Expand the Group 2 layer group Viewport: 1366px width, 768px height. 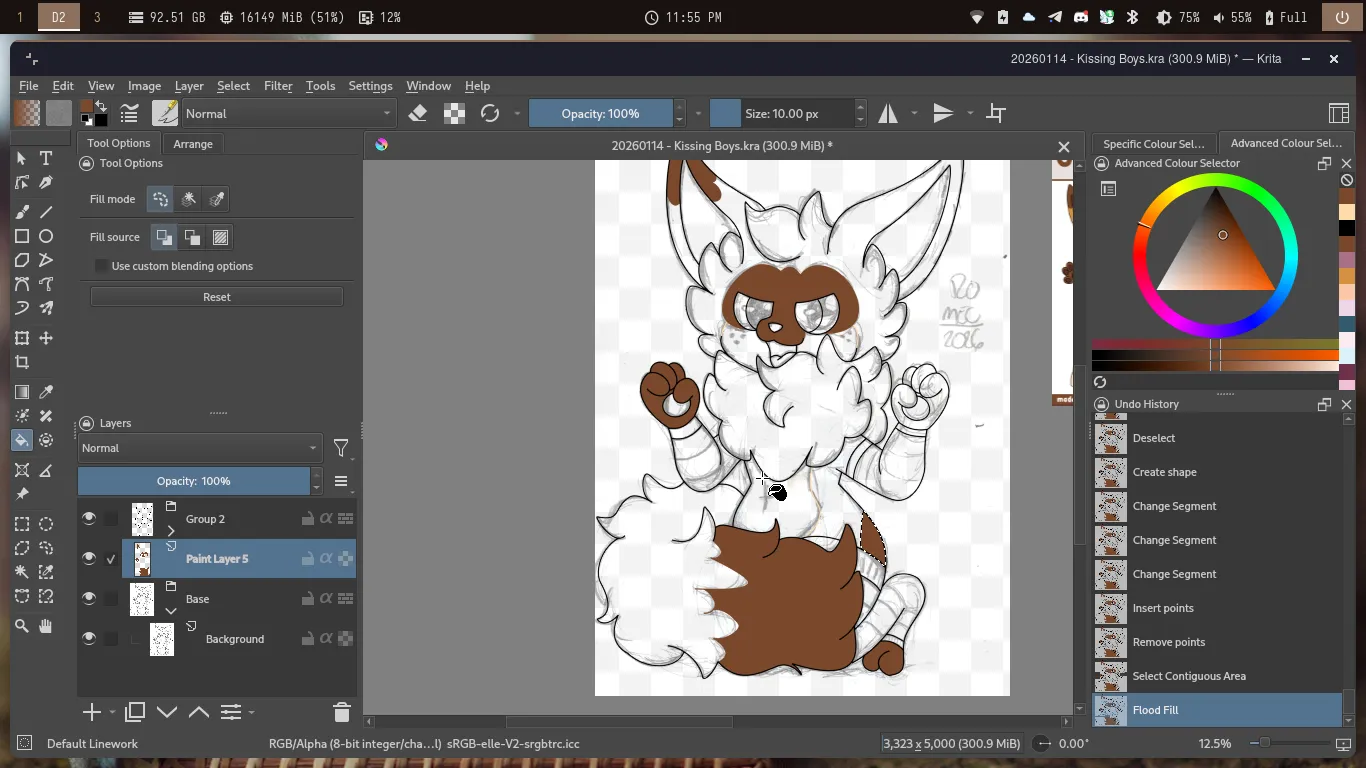[171, 531]
